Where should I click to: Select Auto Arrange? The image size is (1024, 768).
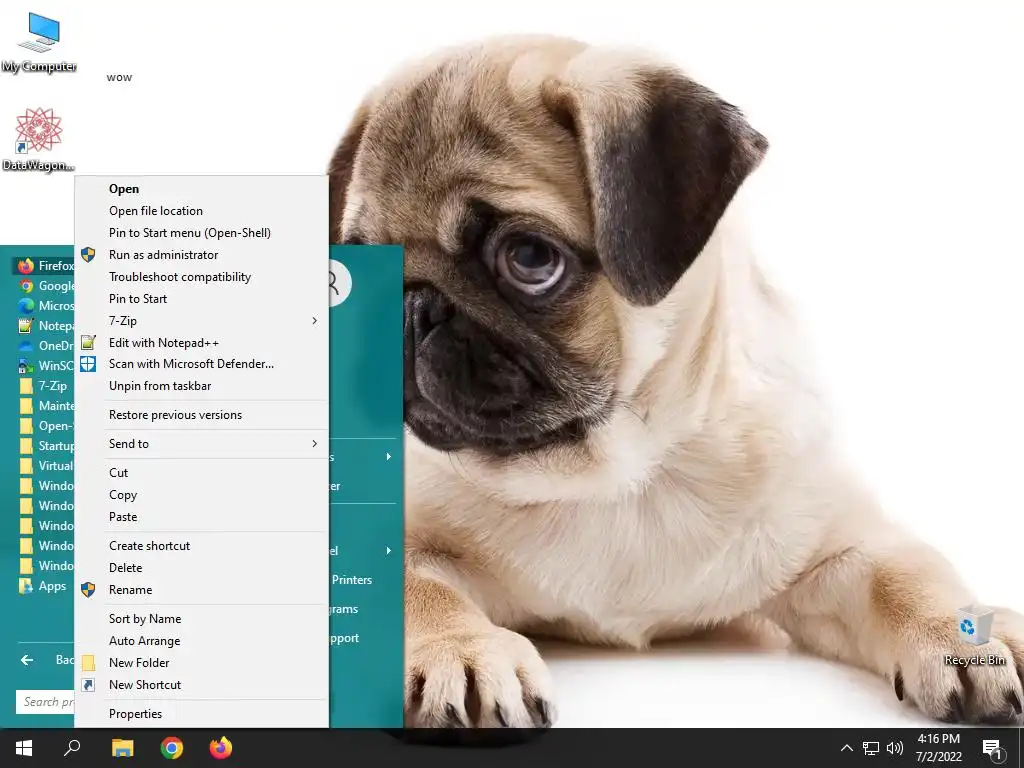pyautogui.click(x=202, y=641)
